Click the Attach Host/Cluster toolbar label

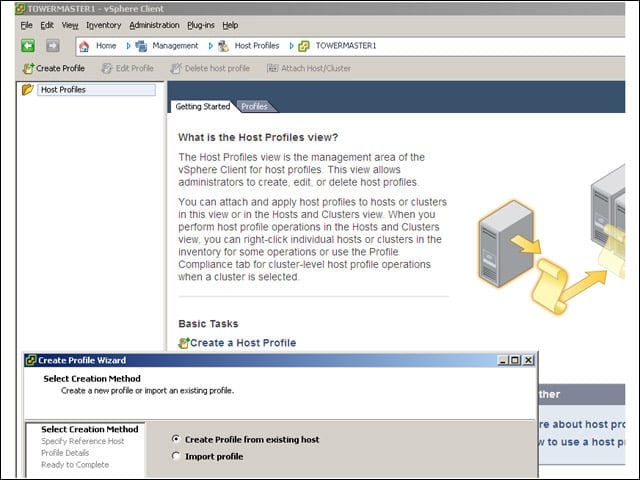tap(316, 68)
